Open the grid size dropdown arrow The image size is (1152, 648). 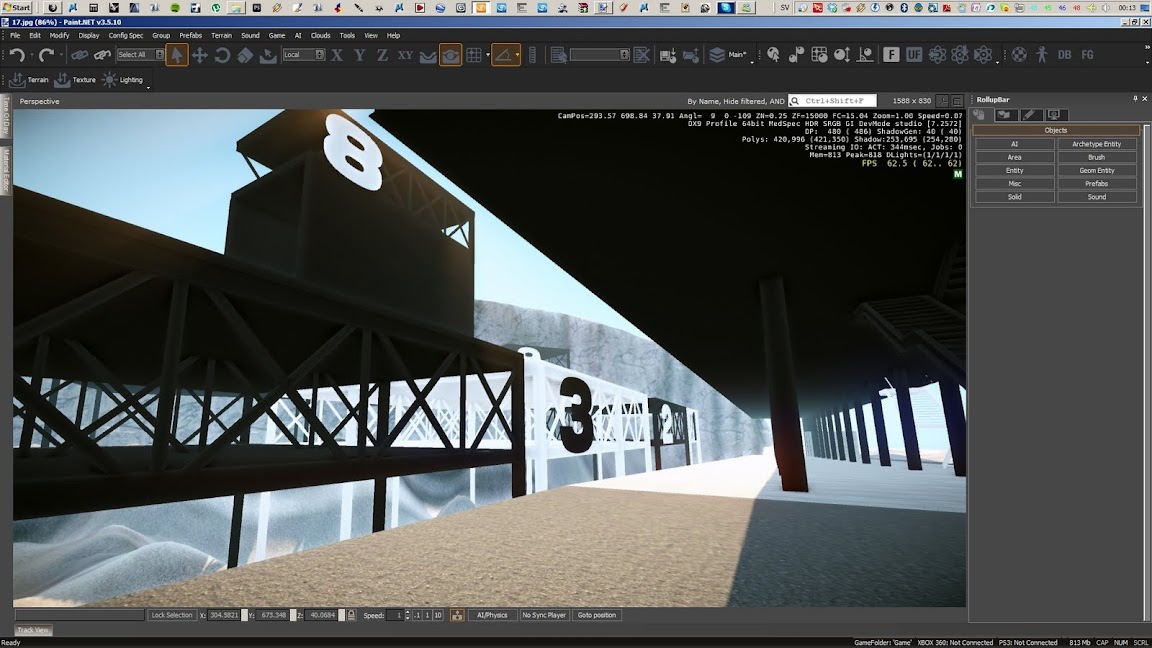click(488, 55)
